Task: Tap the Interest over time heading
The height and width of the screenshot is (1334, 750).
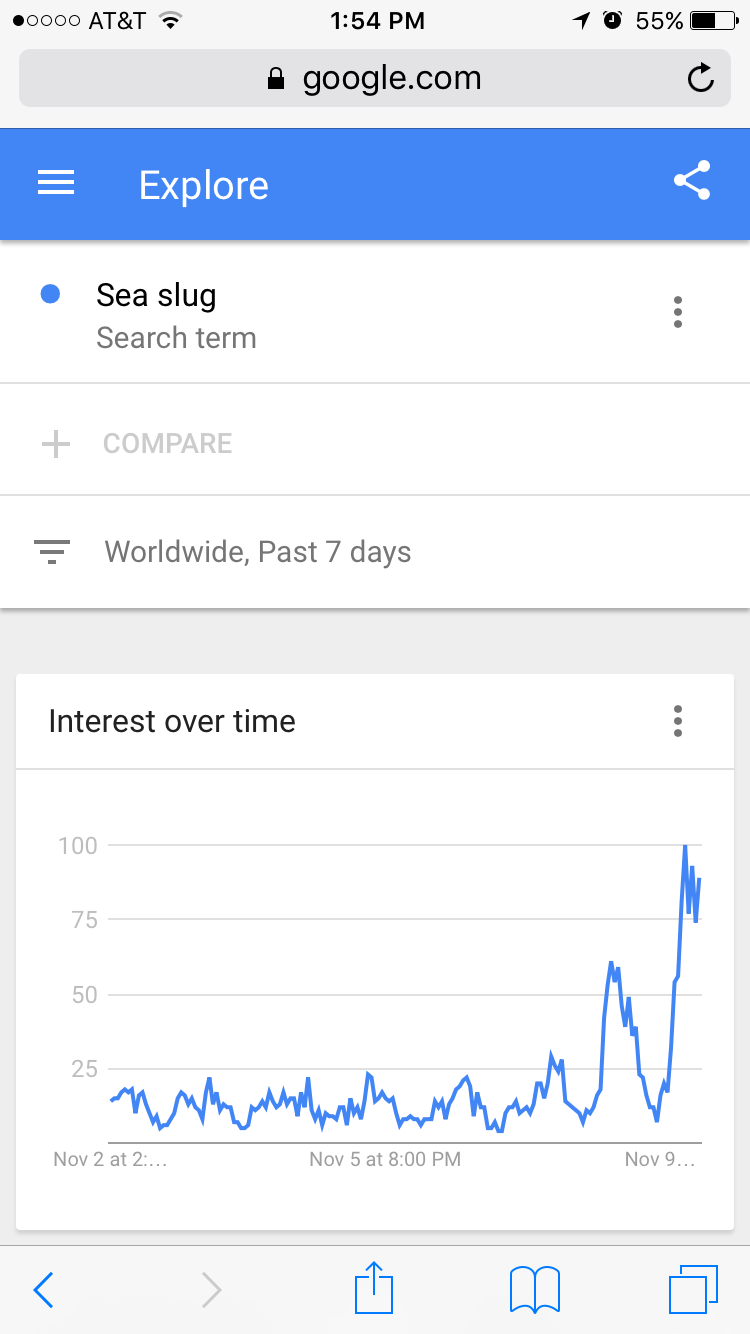Action: coord(172,721)
